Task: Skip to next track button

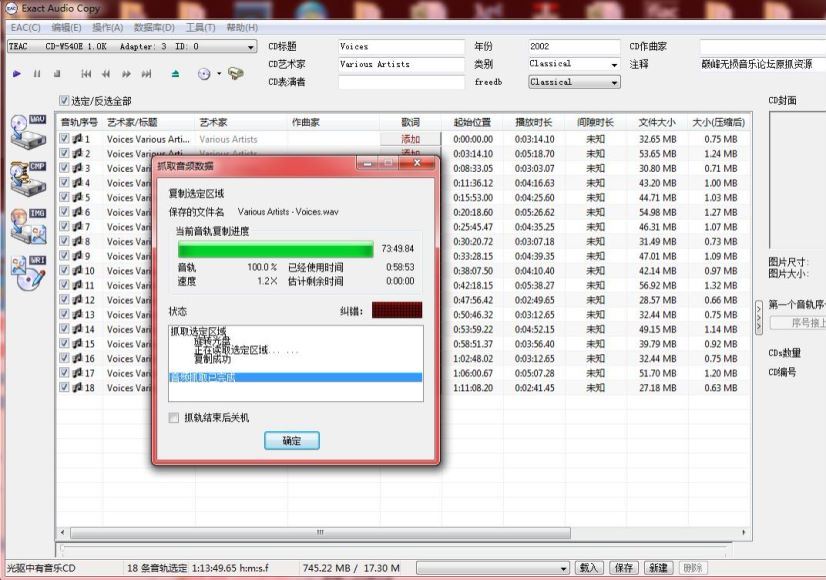Action: pyautogui.click(x=146, y=74)
